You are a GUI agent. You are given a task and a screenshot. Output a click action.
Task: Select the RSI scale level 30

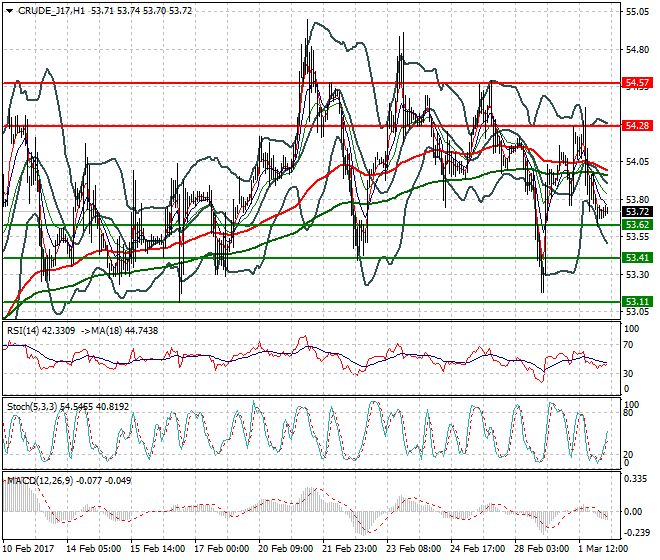pos(628,373)
